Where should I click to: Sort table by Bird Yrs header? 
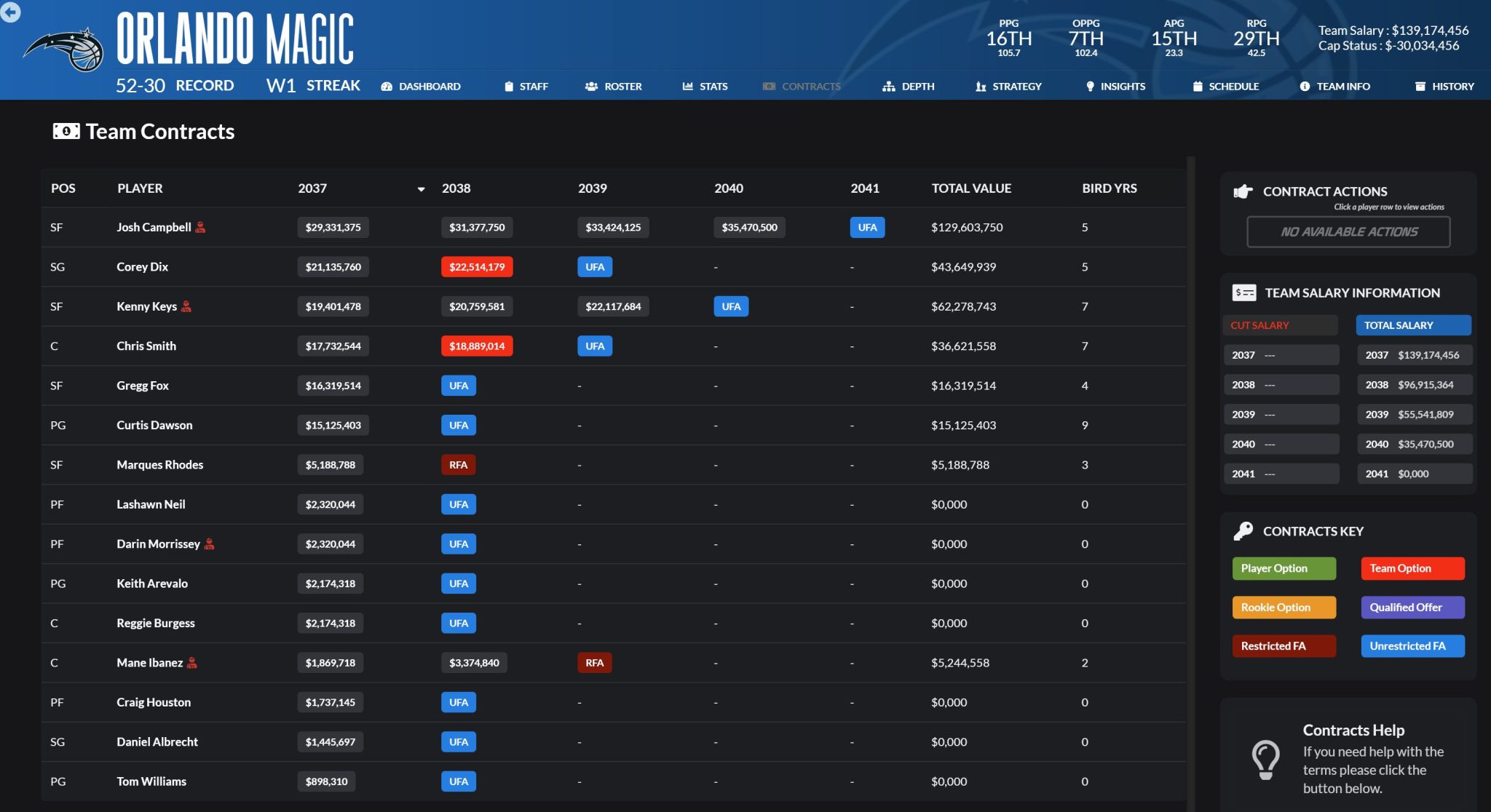click(1109, 188)
